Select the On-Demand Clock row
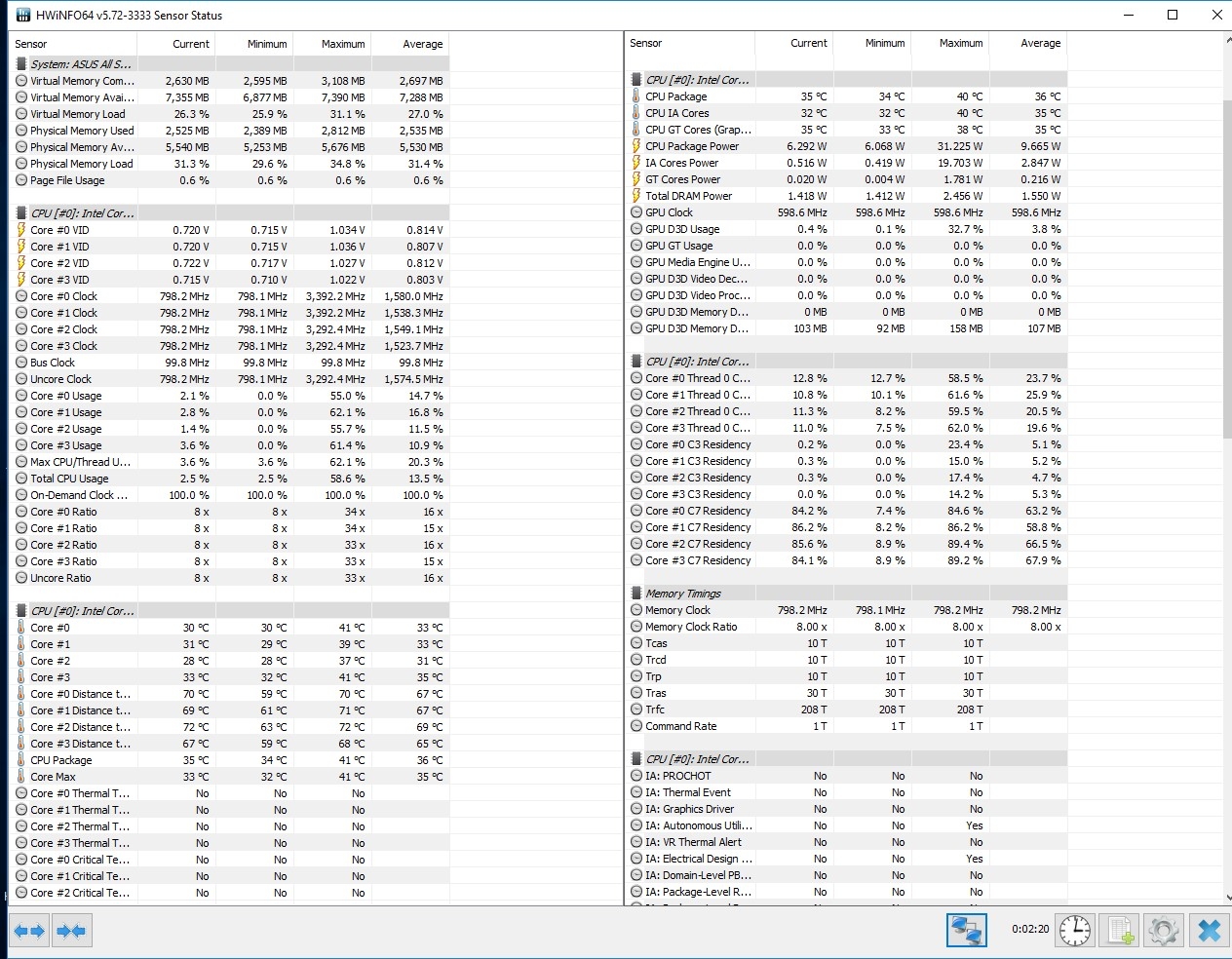 tap(229, 495)
